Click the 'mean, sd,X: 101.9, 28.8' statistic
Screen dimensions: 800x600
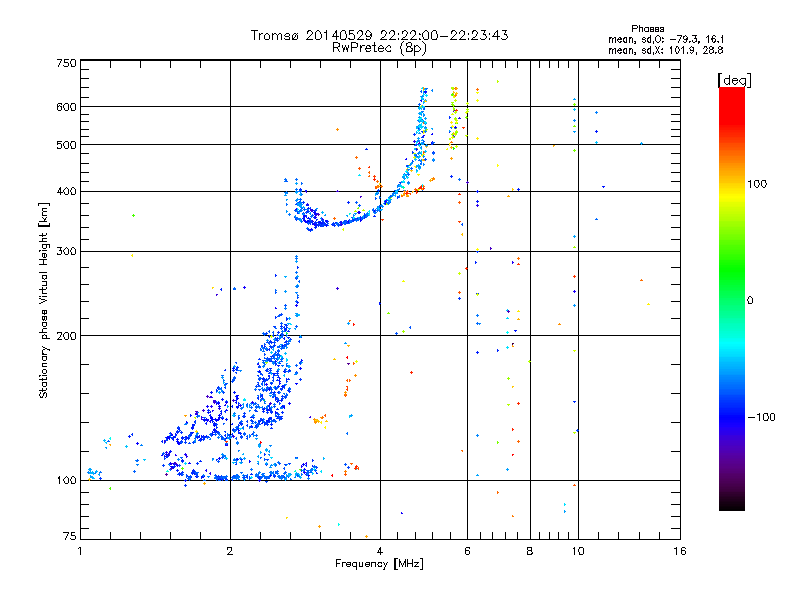coord(666,50)
